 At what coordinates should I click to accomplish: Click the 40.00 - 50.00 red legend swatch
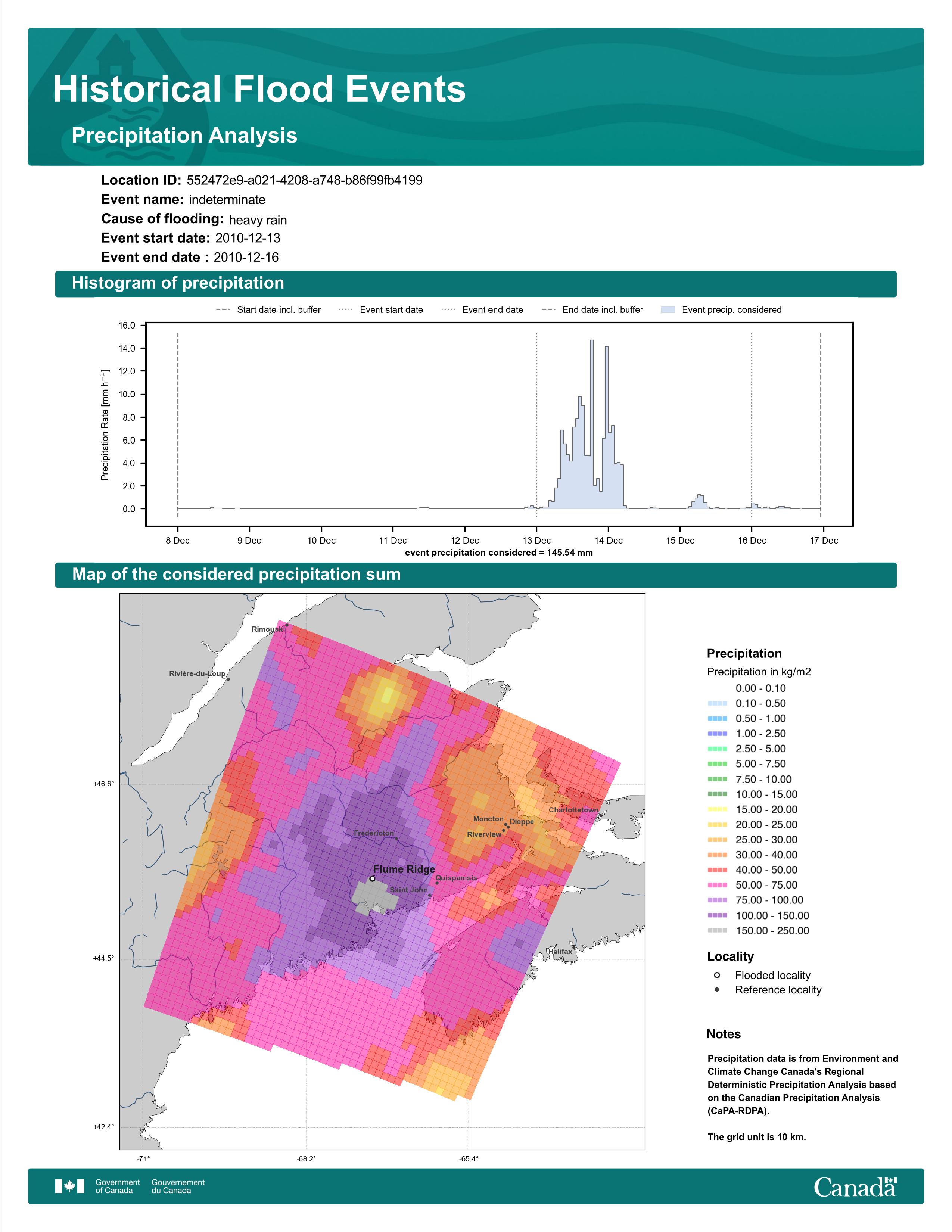coord(717,870)
